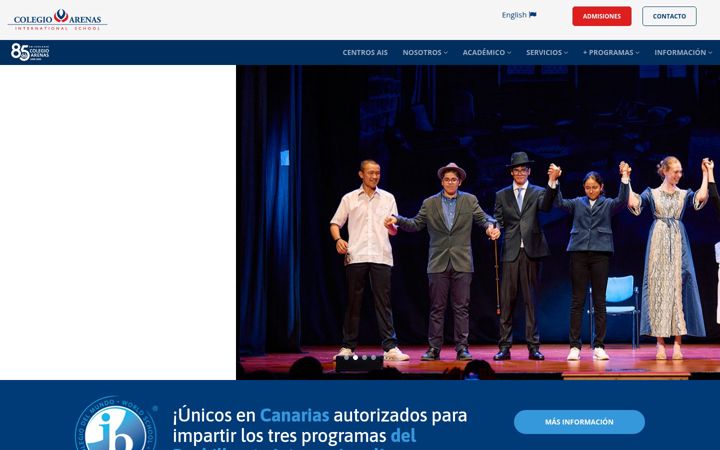Expand the Servicios dropdown chevron

click(x=566, y=53)
